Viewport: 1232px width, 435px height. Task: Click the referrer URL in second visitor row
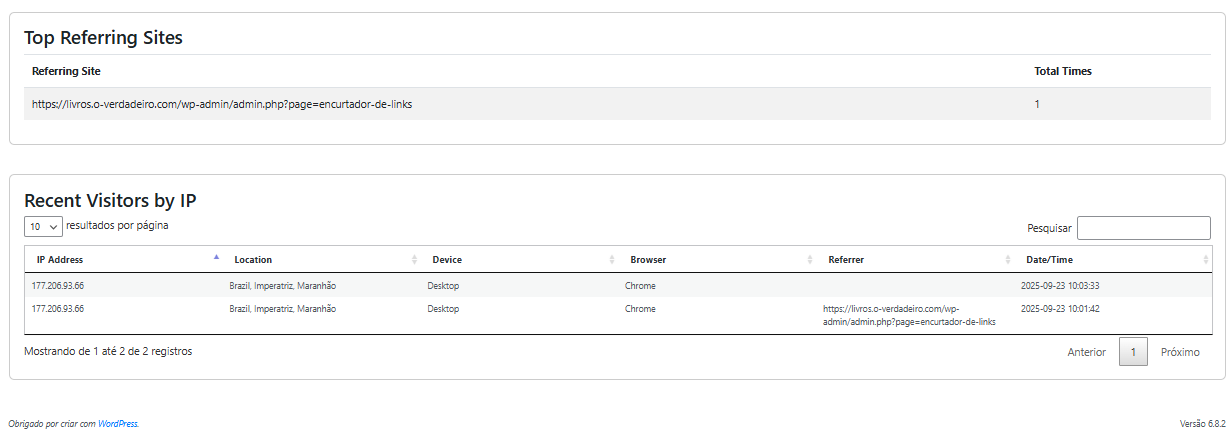click(x=908, y=315)
